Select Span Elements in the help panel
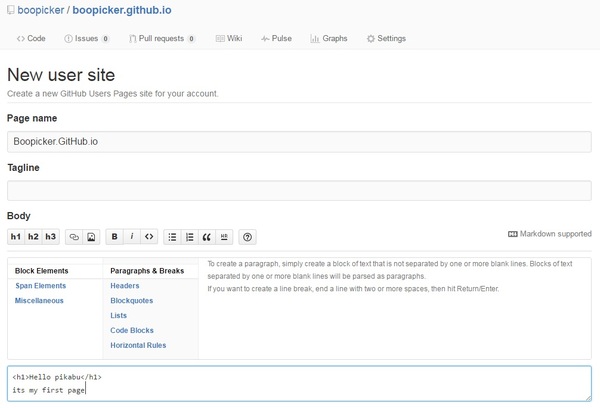This screenshot has width=600, height=408. (41, 285)
